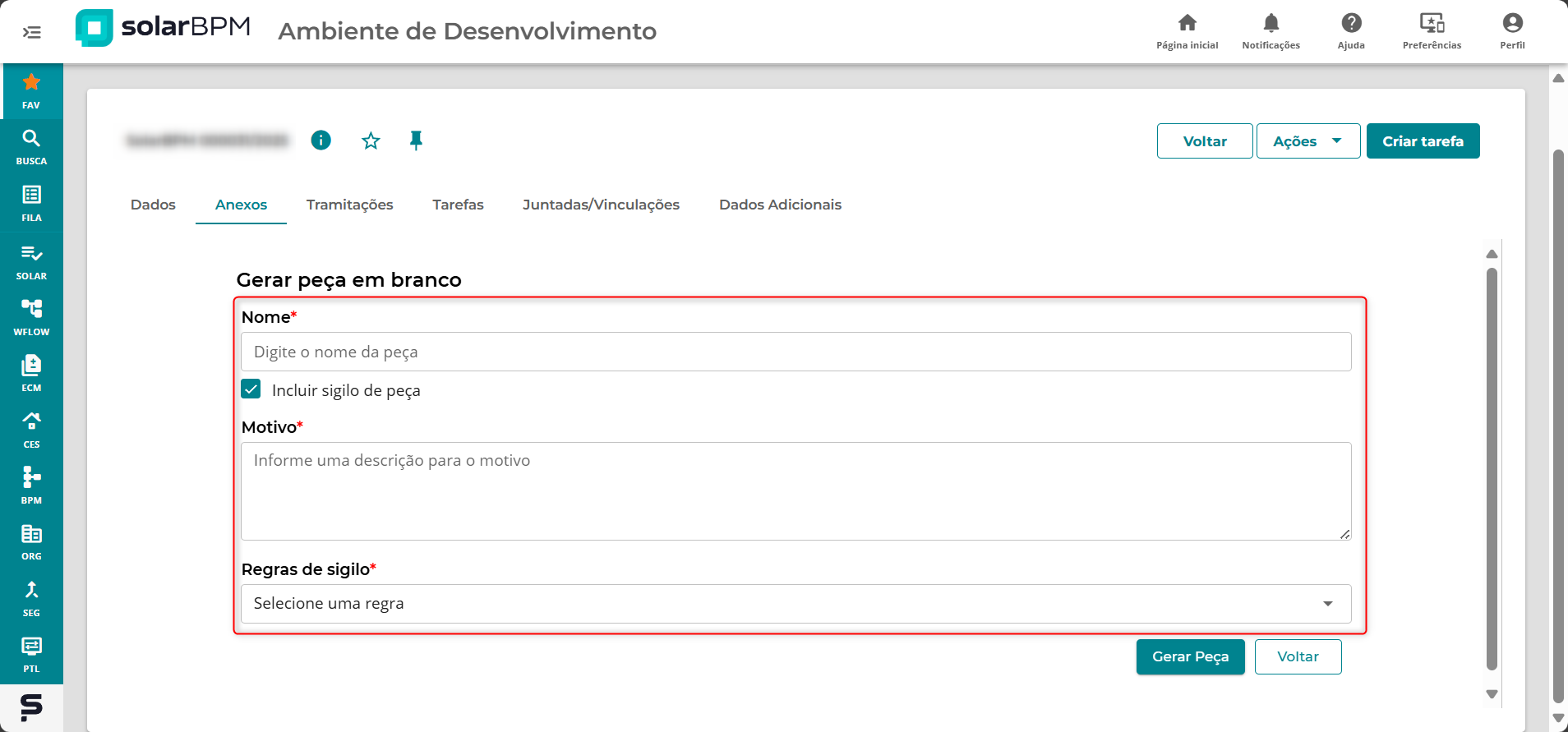The width and height of the screenshot is (1568, 732).
Task: Focus the Nome input field
Action: pyautogui.click(x=796, y=352)
